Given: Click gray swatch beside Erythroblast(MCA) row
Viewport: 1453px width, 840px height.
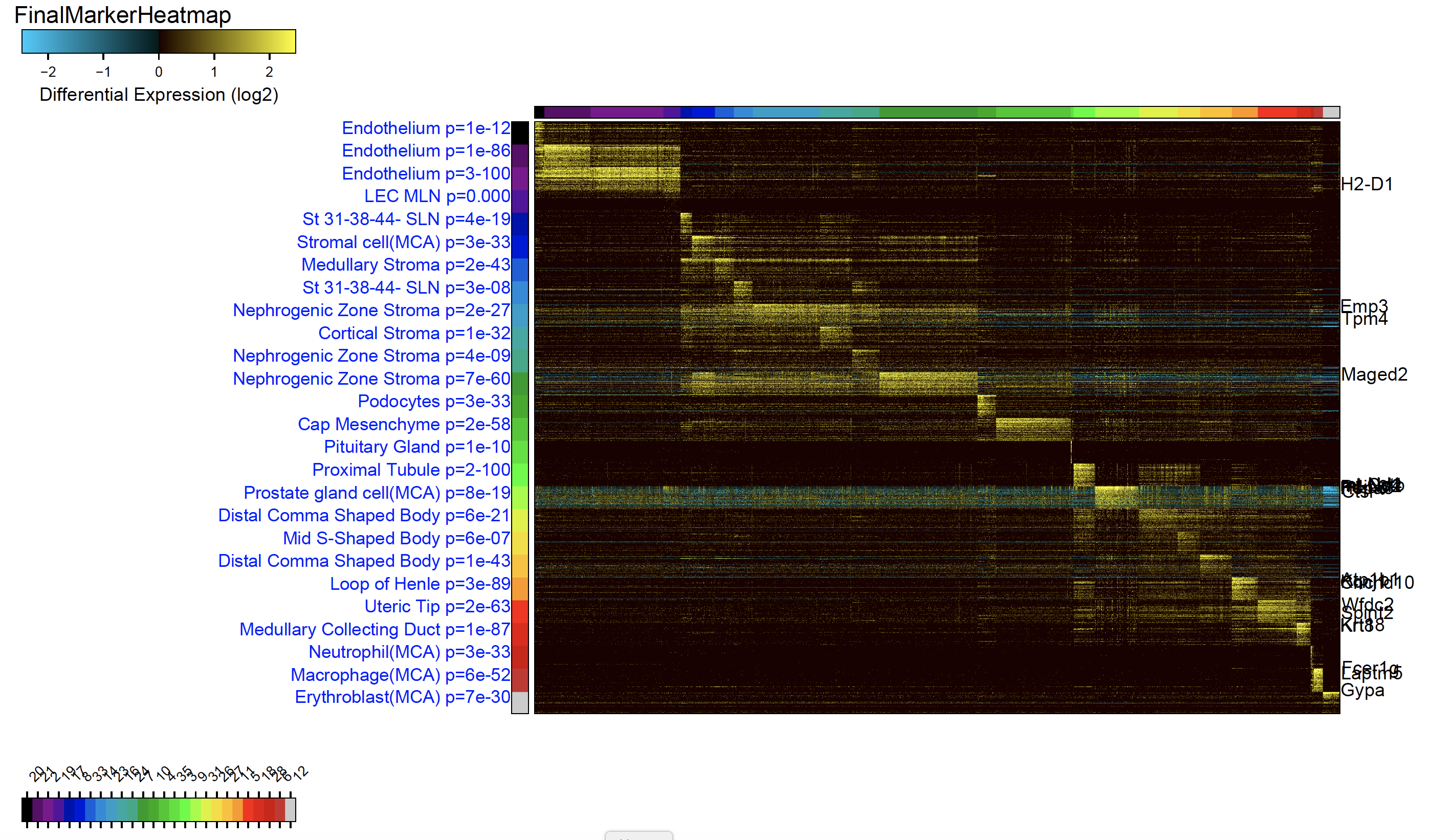Looking at the screenshot, I should coord(520,703).
